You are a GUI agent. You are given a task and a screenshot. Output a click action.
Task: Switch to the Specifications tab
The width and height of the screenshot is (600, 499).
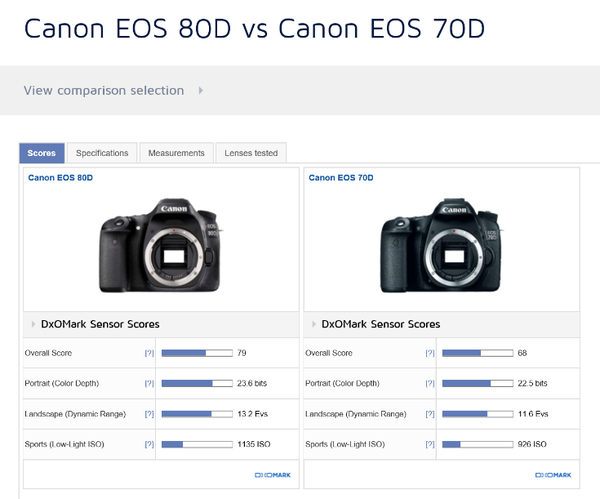(102, 153)
